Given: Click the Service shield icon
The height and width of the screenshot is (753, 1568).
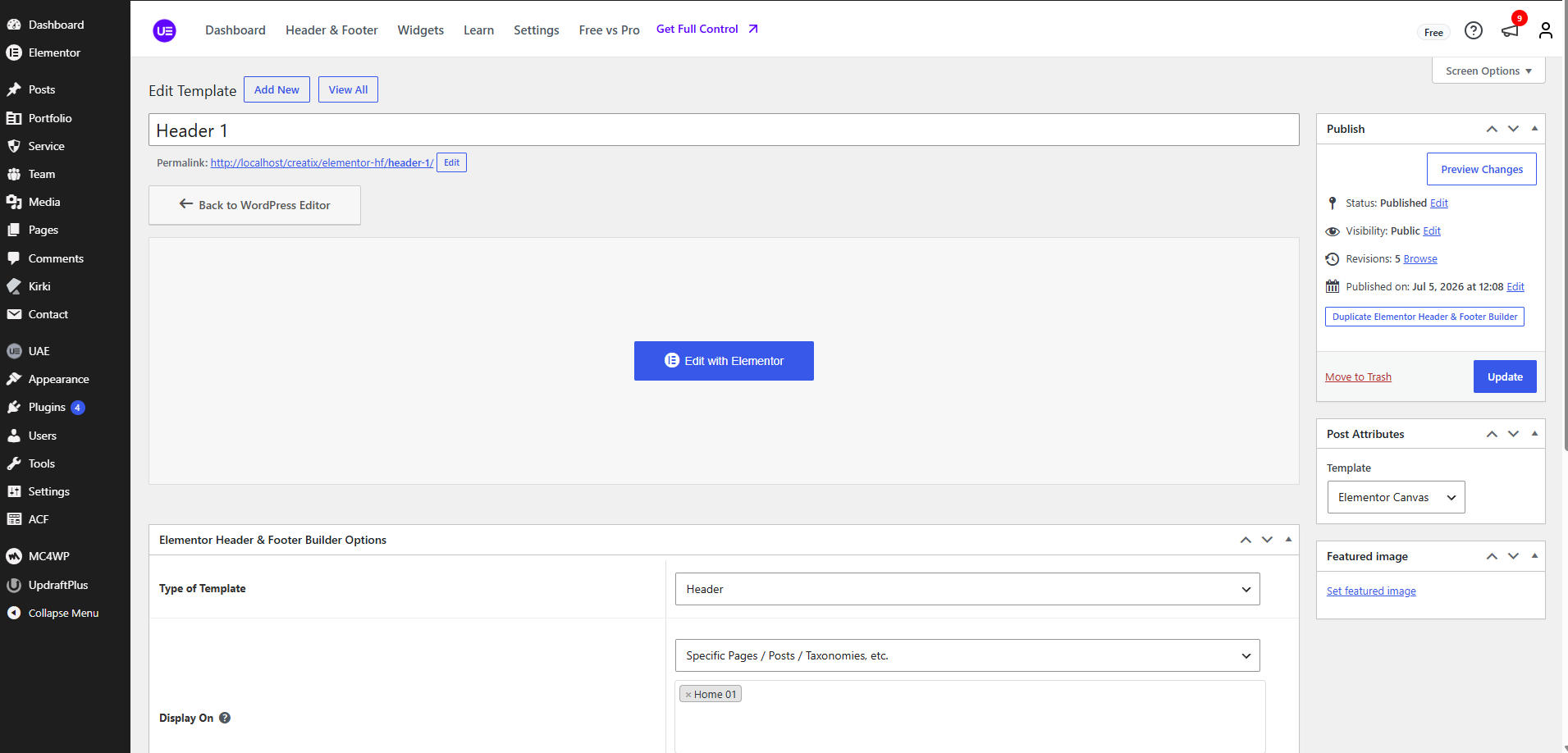Looking at the screenshot, I should click(x=14, y=146).
